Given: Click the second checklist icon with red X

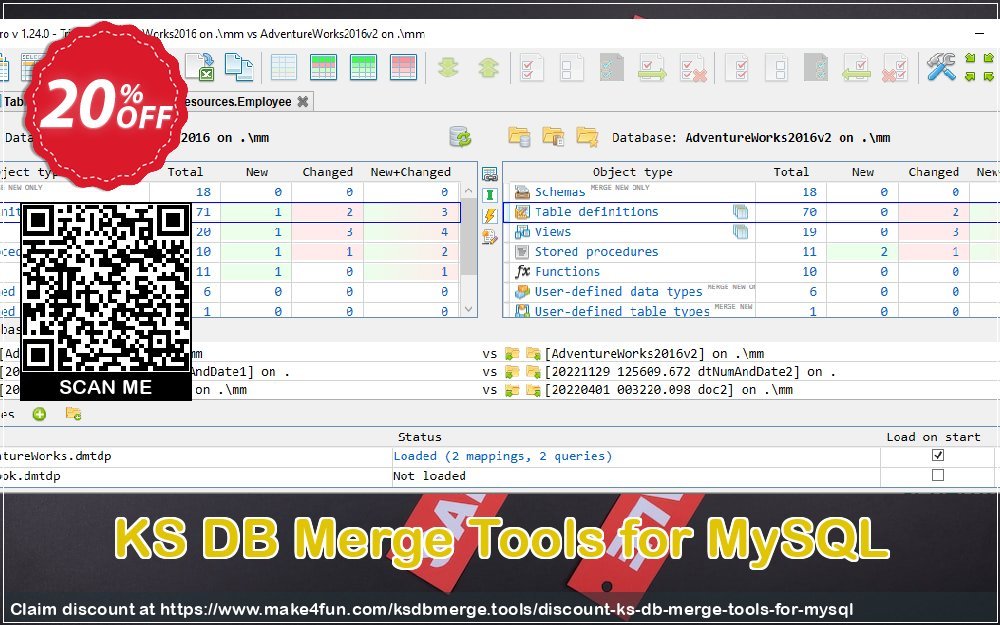Looking at the screenshot, I should tap(895, 67).
